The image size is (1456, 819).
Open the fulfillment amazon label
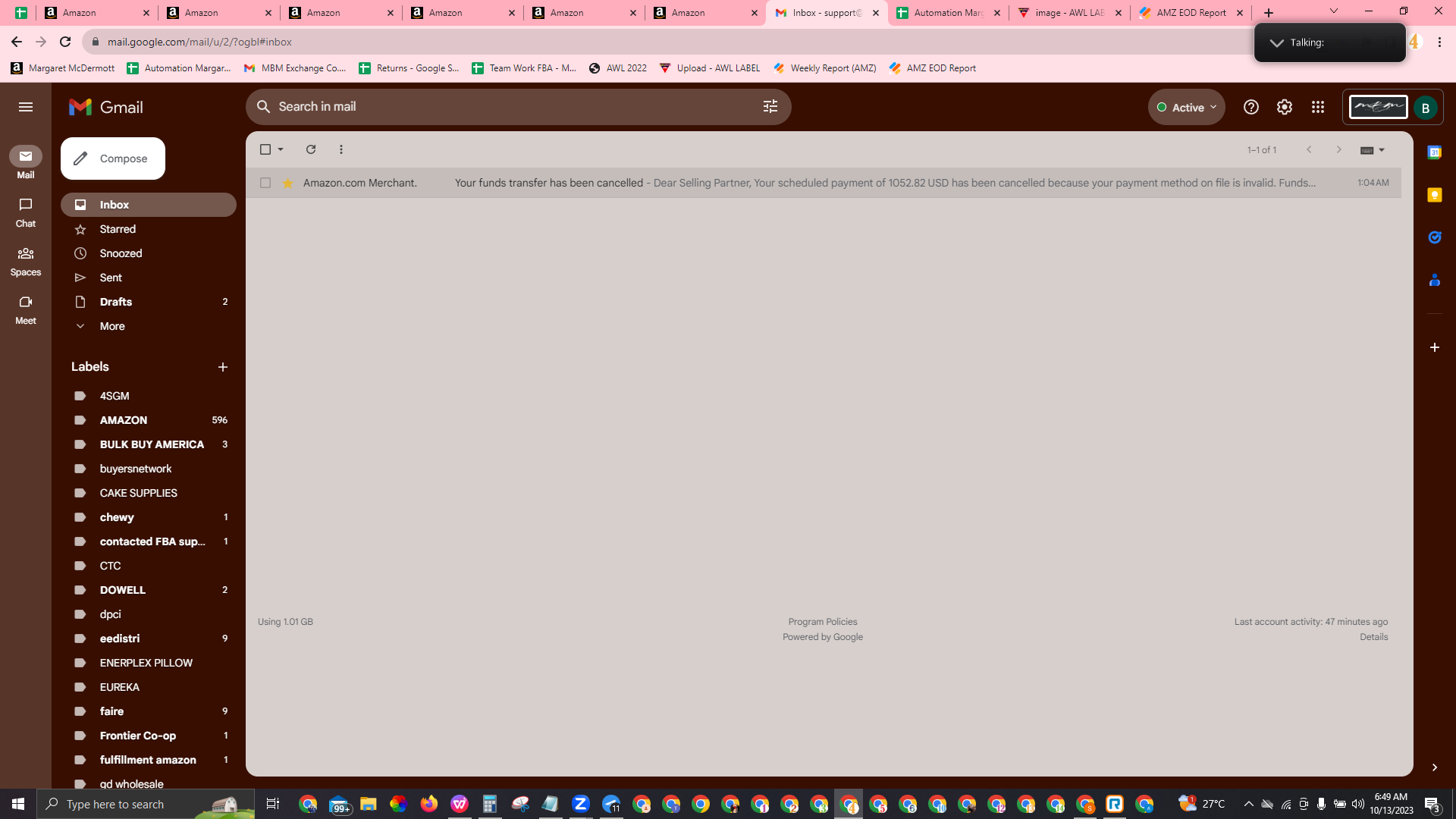(x=149, y=760)
